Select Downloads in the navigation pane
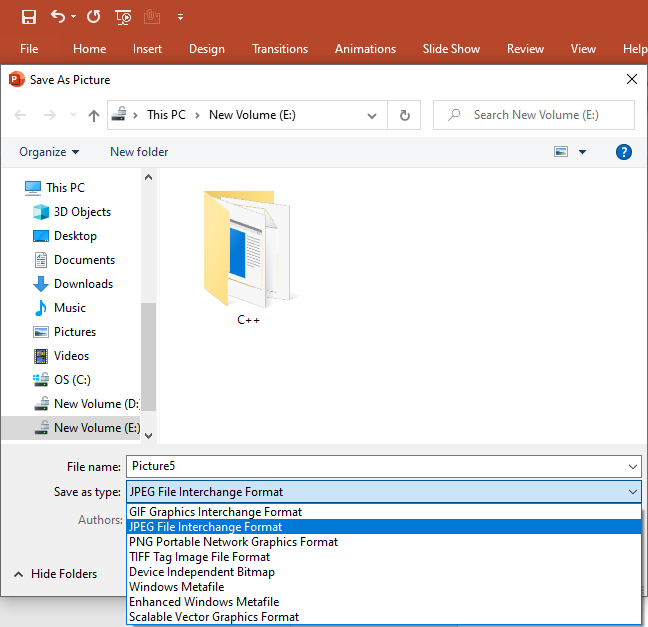Screen dimensions: 648x627 [x=83, y=284]
